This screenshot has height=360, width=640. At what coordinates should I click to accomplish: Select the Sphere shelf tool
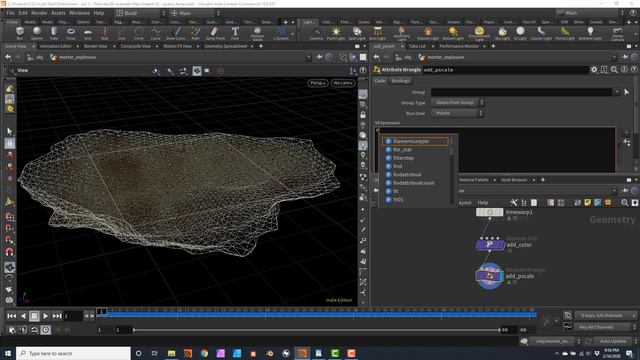(37, 33)
